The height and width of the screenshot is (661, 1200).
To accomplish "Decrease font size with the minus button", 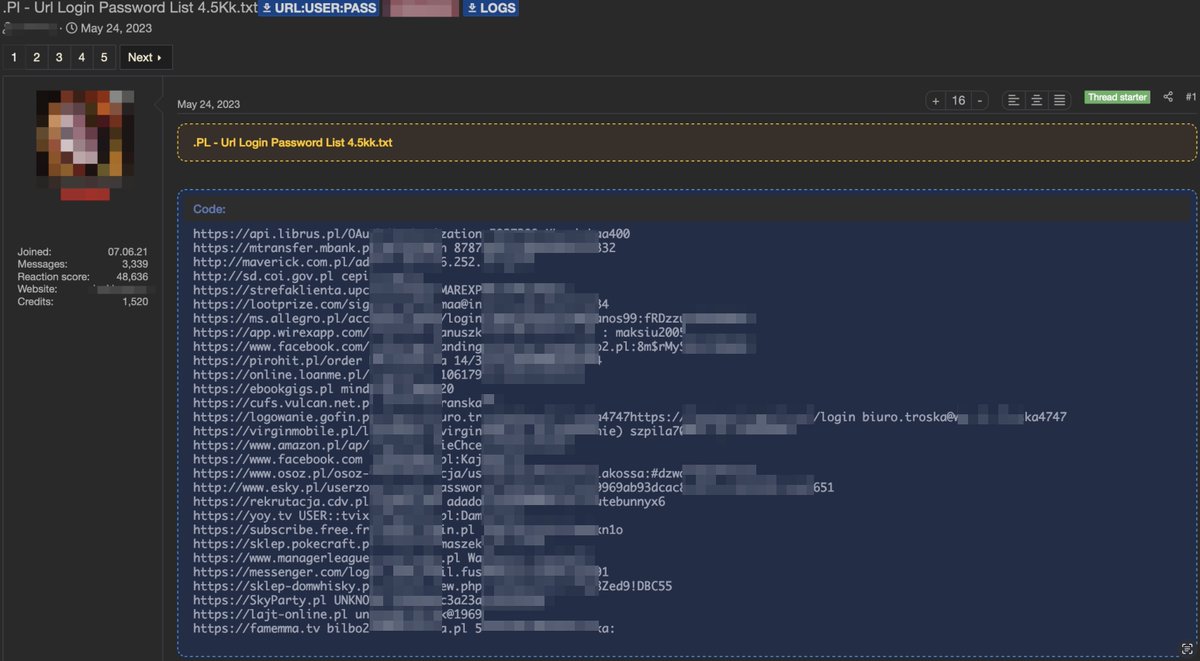I will point(980,100).
